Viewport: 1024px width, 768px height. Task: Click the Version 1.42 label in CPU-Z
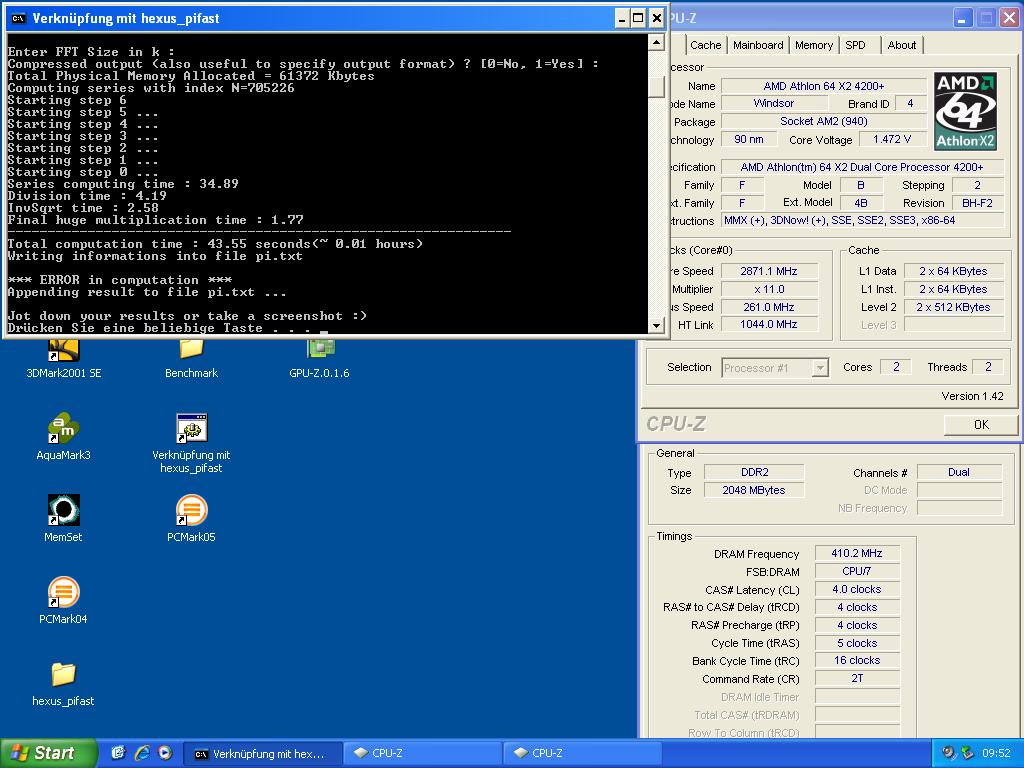click(x=972, y=396)
